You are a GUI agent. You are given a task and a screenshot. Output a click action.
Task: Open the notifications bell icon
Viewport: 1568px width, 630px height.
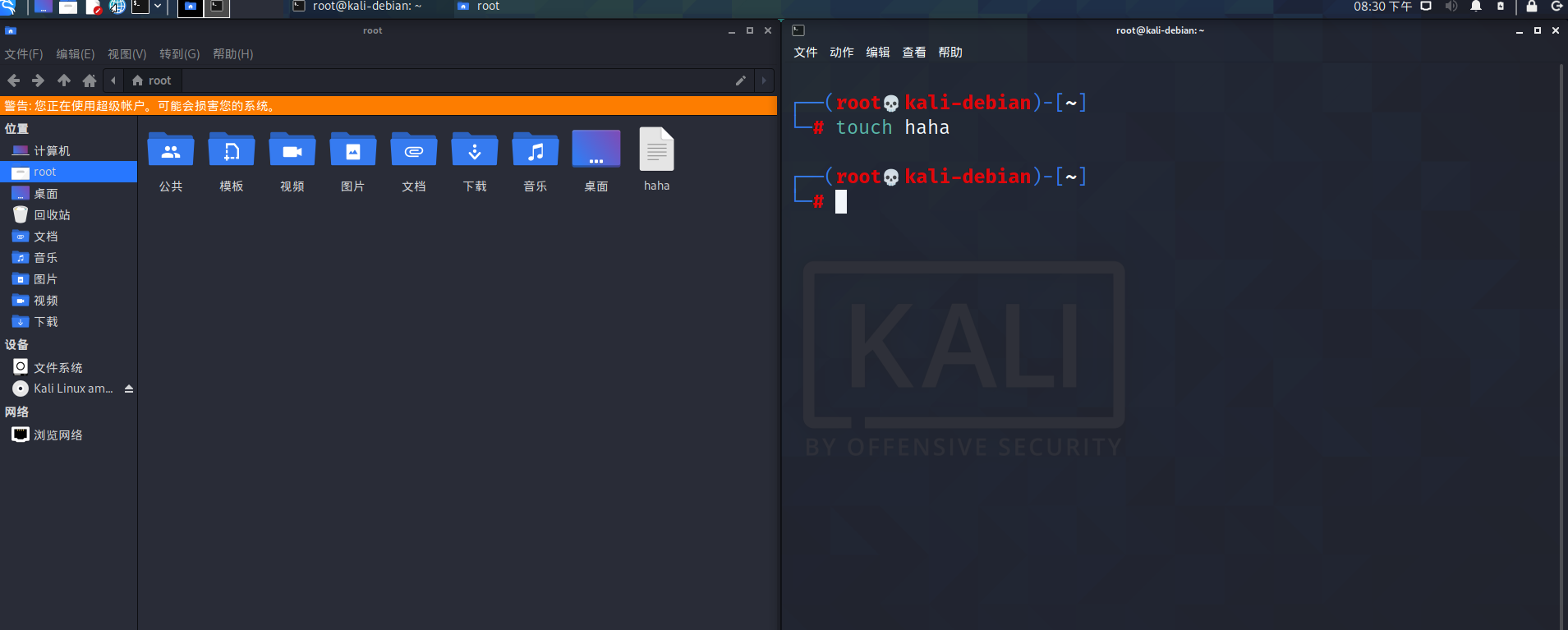(1476, 7)
